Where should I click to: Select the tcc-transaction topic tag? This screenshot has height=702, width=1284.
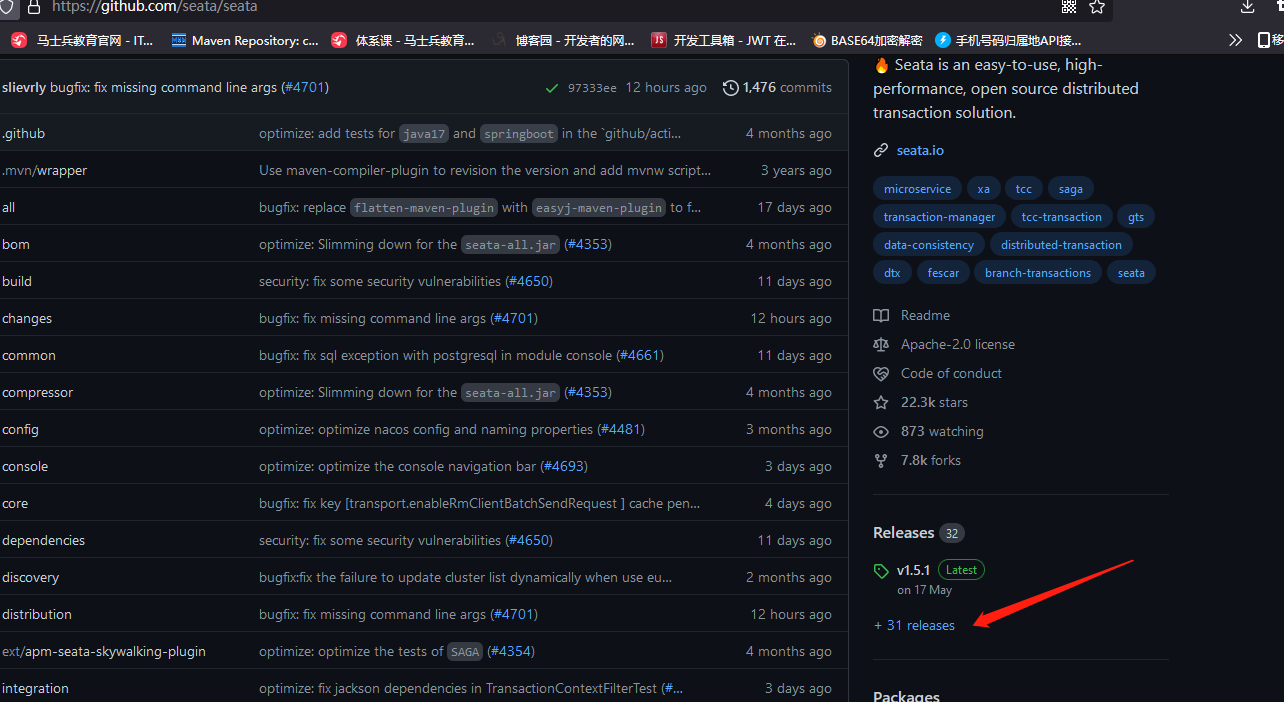pos(1062,217)
